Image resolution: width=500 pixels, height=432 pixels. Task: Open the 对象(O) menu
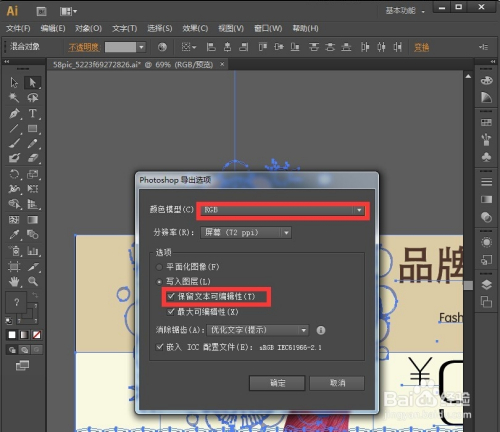[x=88, y=28]
